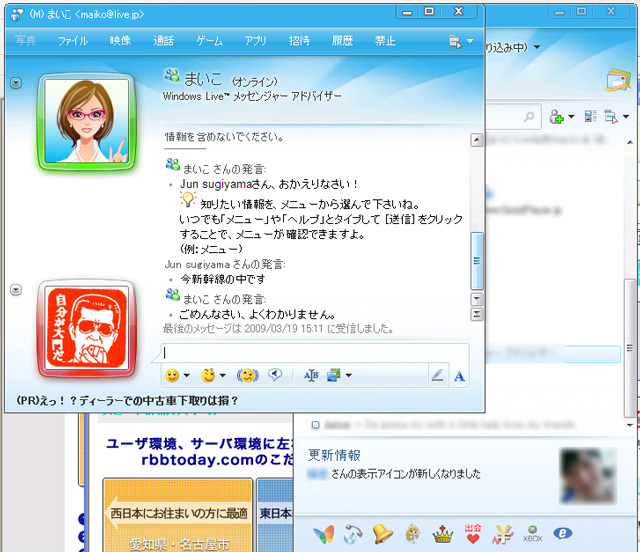This screenshot has width=640, height=552.
Task: Click the 西日本にお住まいの方に最適 banner in browser
Action: [x=179, y=513]
